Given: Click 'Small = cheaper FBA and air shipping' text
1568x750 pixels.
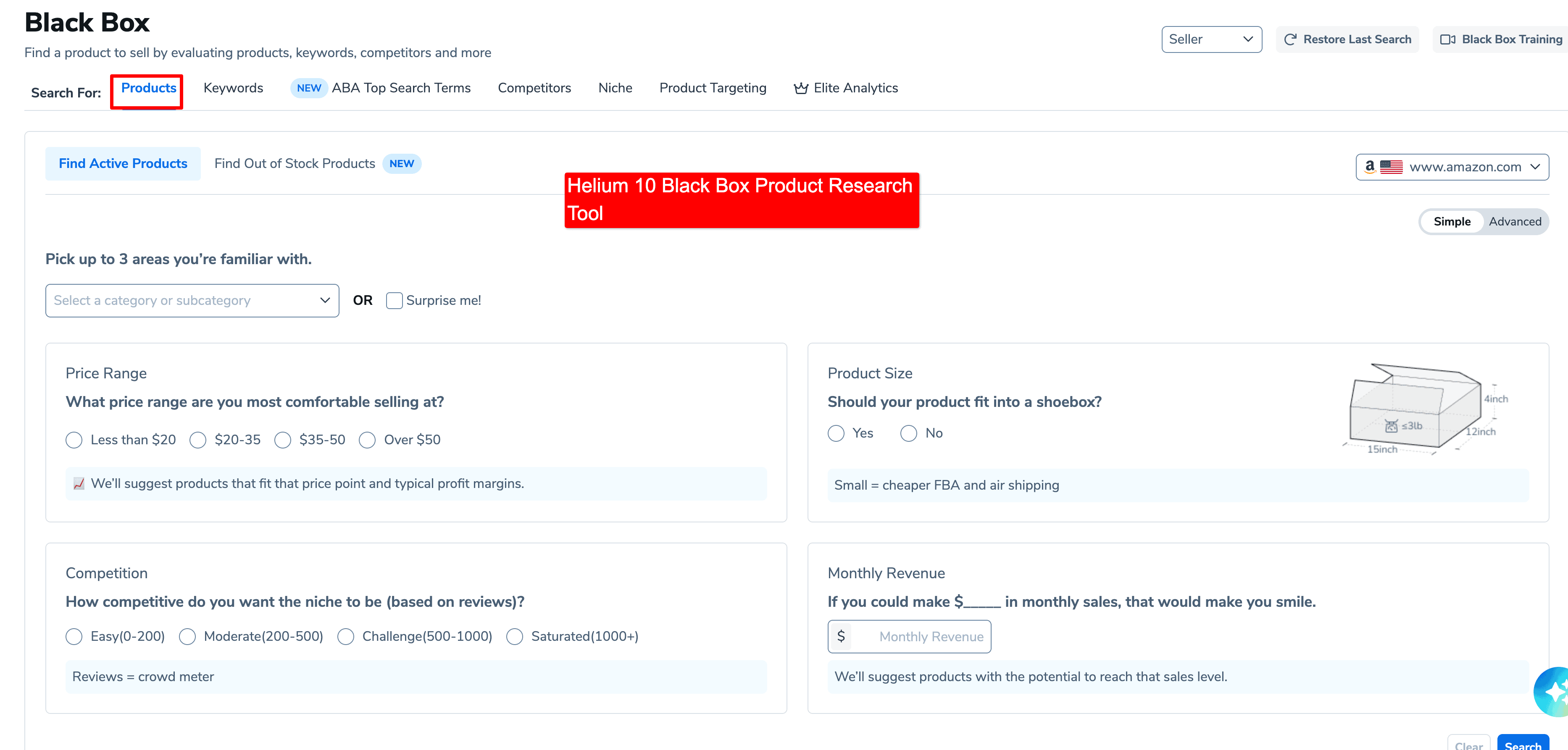Looking at the screenshot, I should 946,485.
